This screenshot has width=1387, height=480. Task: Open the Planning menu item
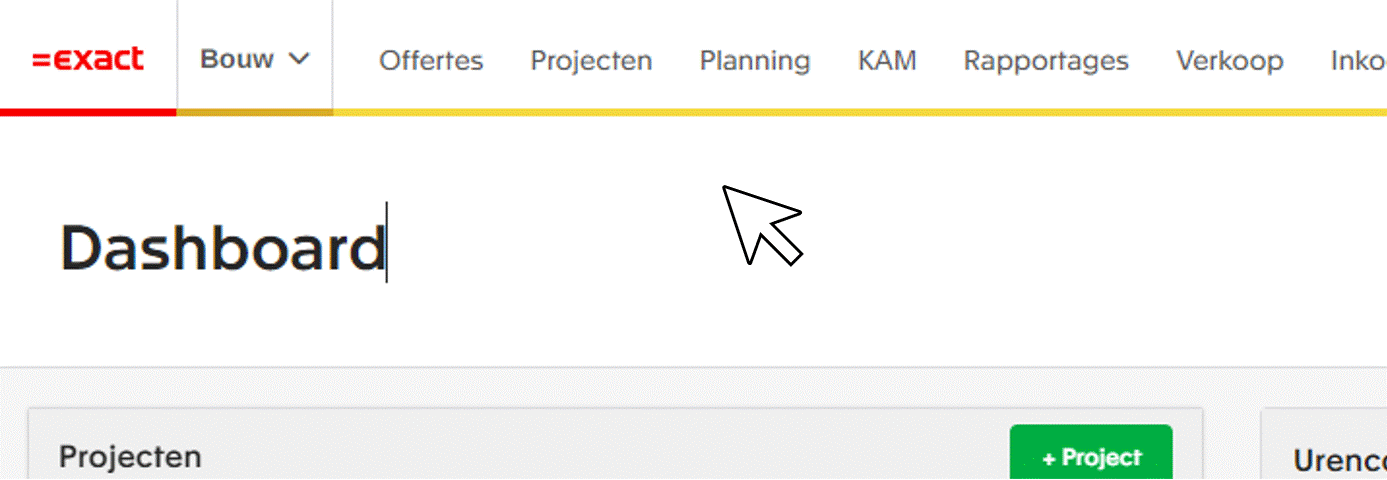(x=755, y=61)
